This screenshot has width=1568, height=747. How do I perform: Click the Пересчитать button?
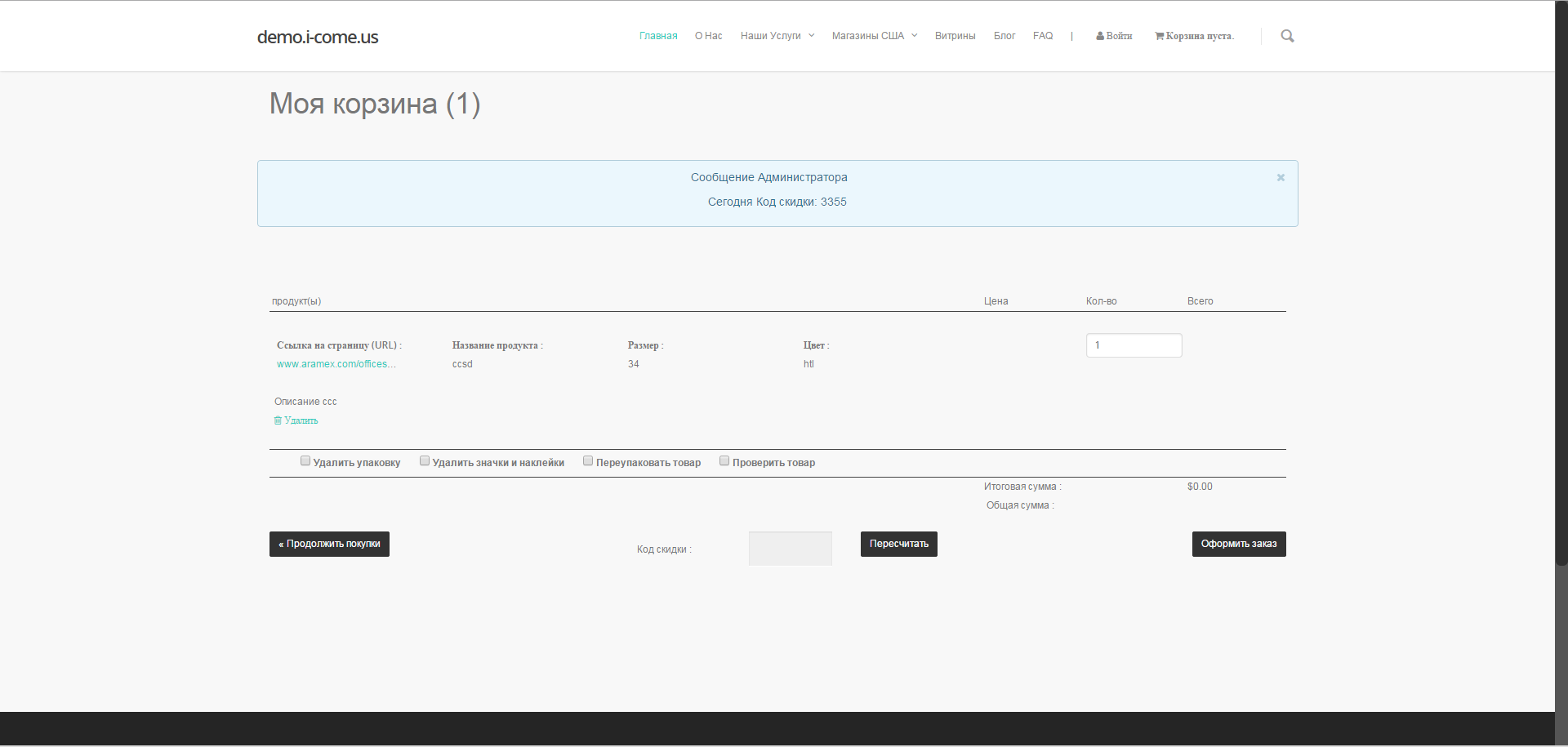tap(899, 545)
